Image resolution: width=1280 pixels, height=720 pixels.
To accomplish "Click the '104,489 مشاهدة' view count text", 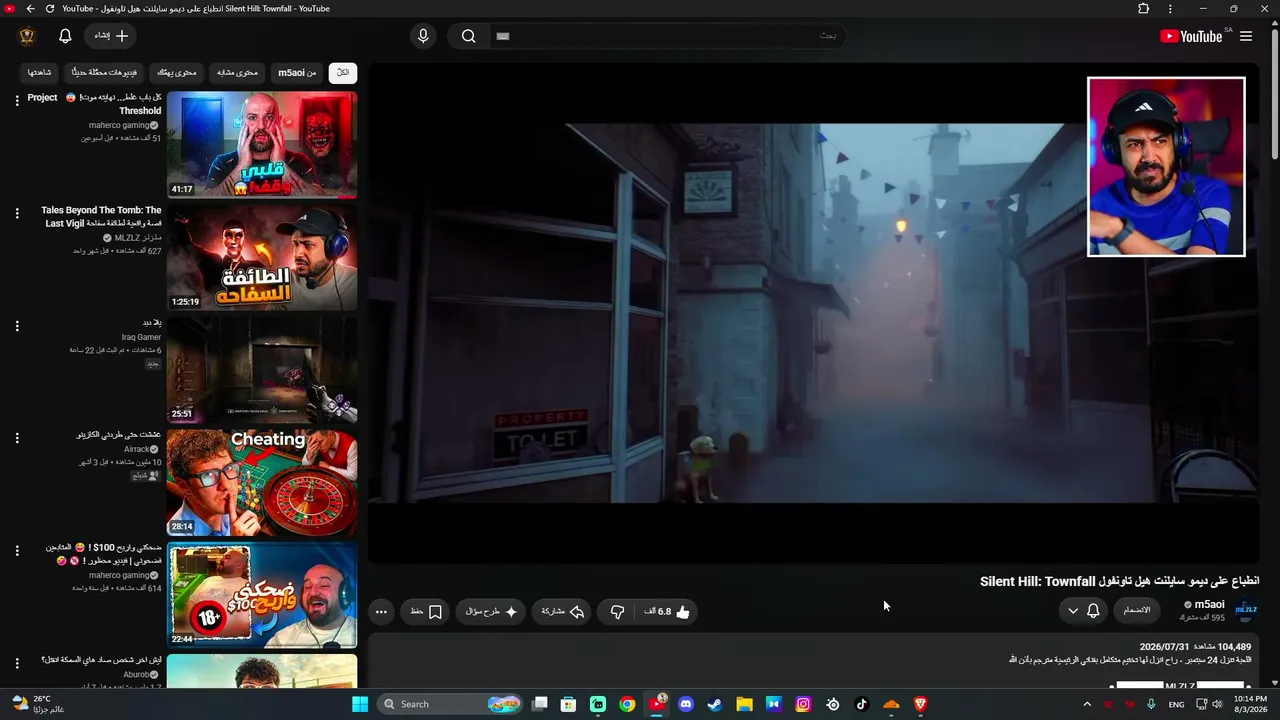I will click(1222, 647).
